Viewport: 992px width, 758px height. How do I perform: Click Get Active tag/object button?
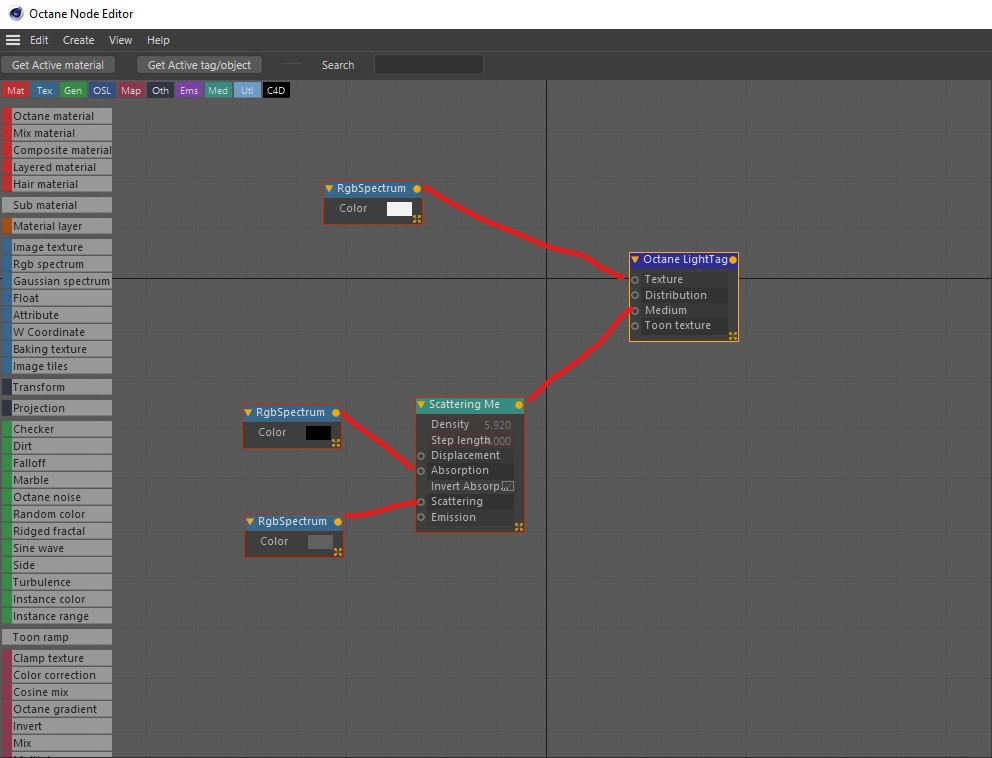point(199,65)
